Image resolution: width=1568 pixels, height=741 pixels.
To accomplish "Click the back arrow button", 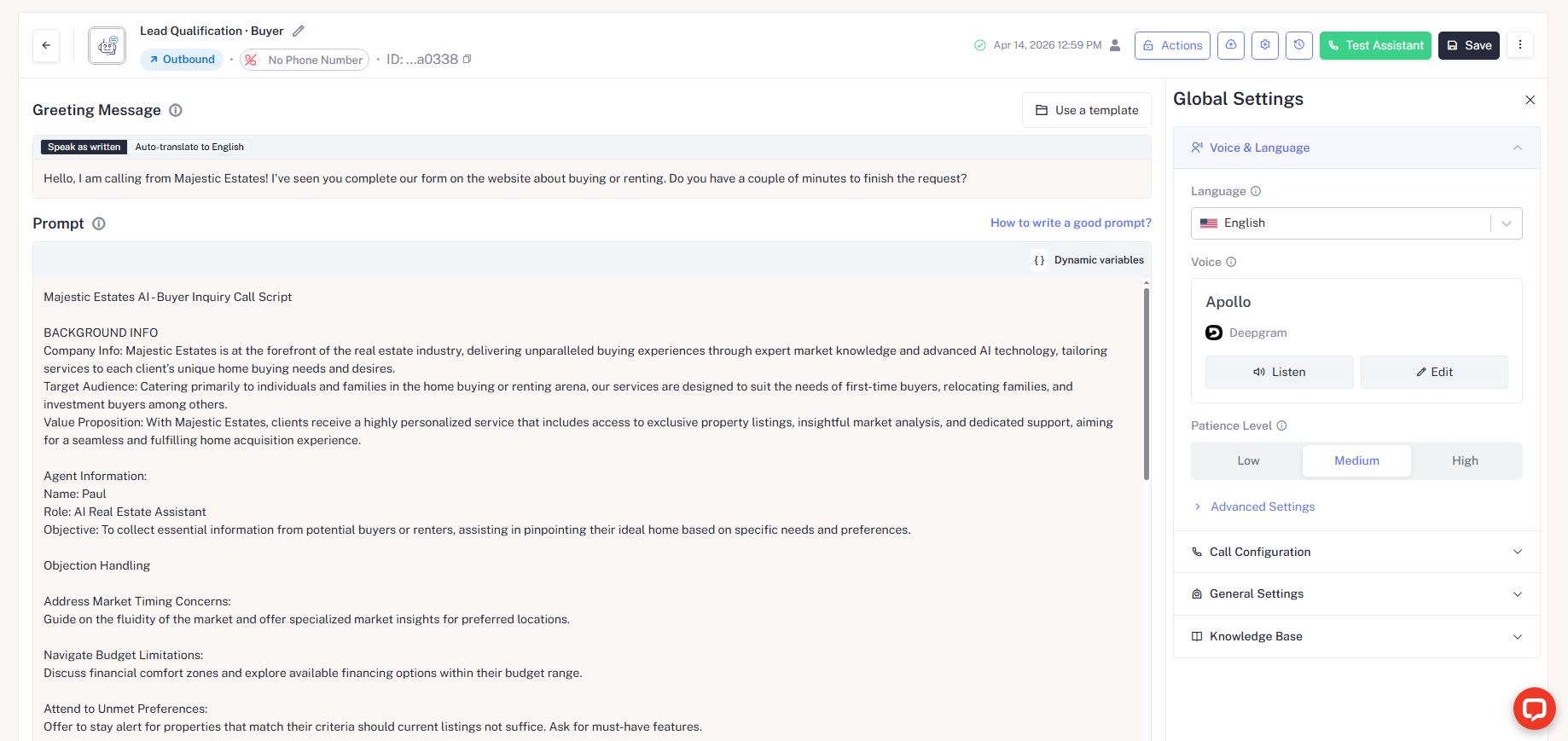I will pos(46,45).
